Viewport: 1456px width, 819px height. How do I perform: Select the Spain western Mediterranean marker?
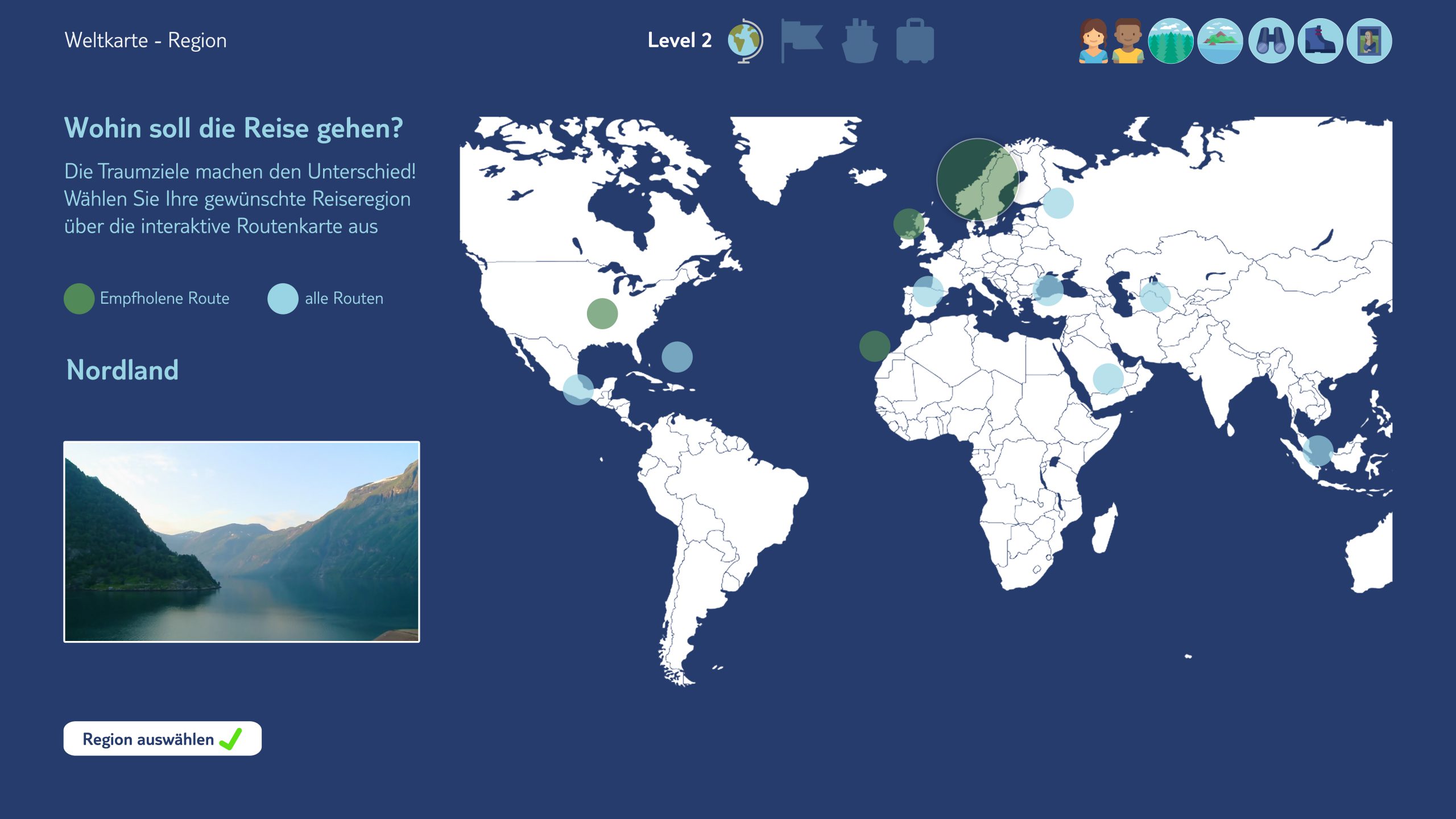[928, 291]
